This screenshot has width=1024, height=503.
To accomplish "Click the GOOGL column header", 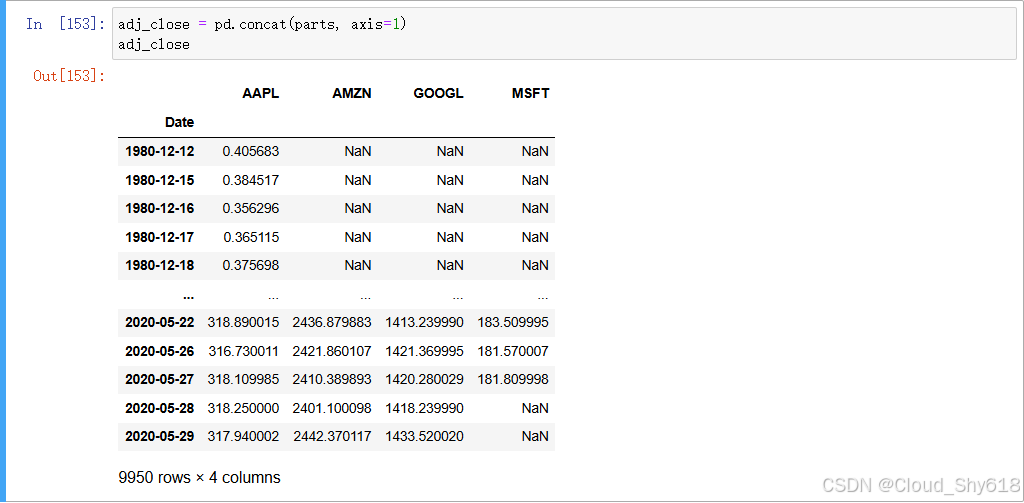I will click(x=438, y=93).
